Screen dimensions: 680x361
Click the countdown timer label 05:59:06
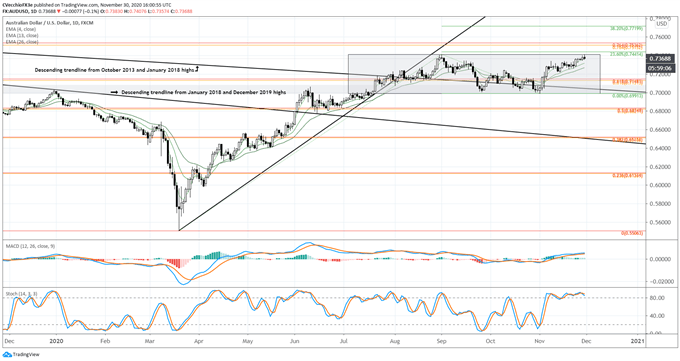(x=661, y=68)
